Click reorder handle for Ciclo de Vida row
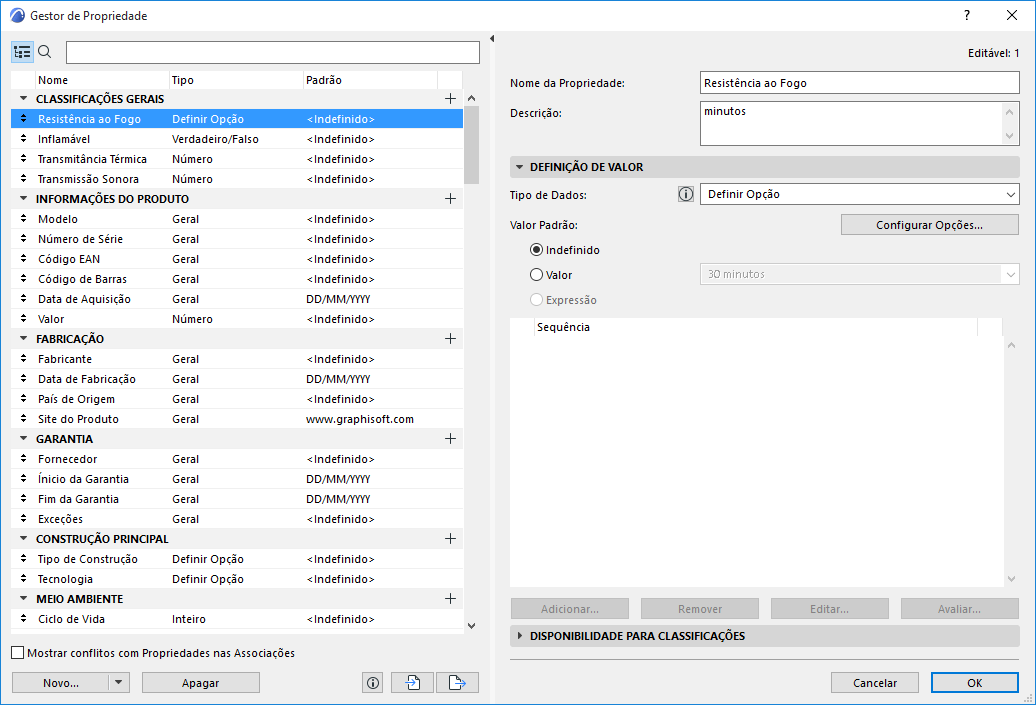Screen dimensions: 1036x705 [x=24, y=619]
